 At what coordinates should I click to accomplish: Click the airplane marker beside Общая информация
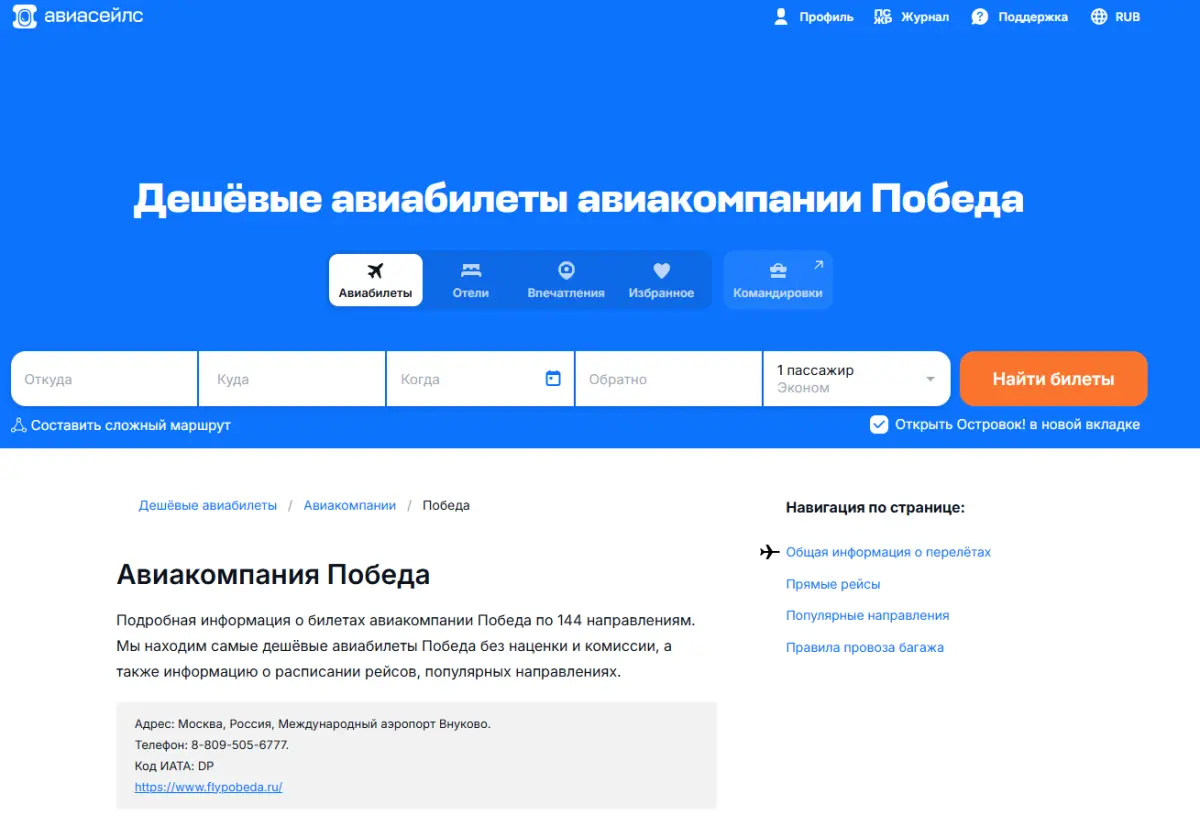pyautogui.click(x=769, y=552)
